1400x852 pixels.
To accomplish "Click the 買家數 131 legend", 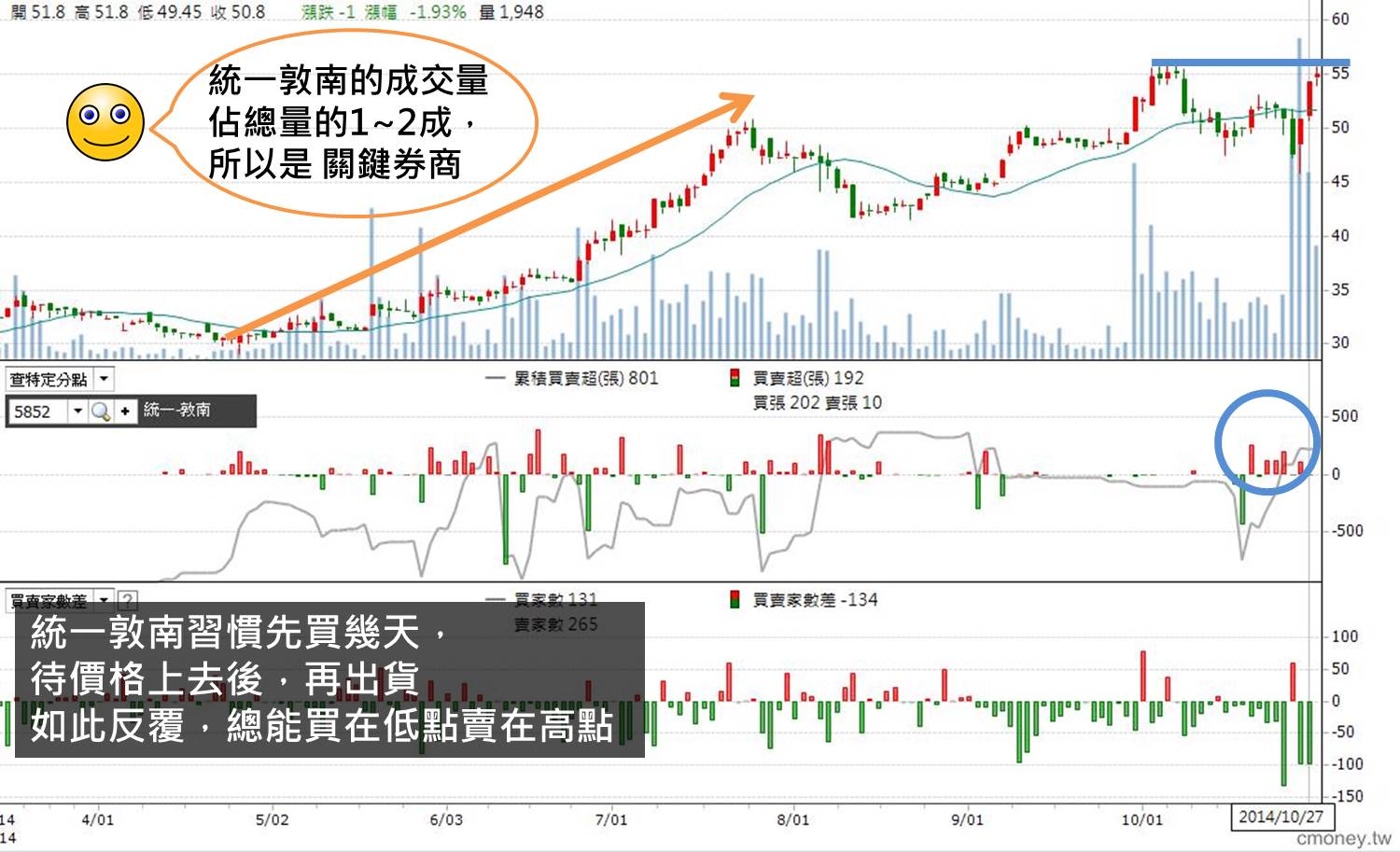I will pos(555,599).
